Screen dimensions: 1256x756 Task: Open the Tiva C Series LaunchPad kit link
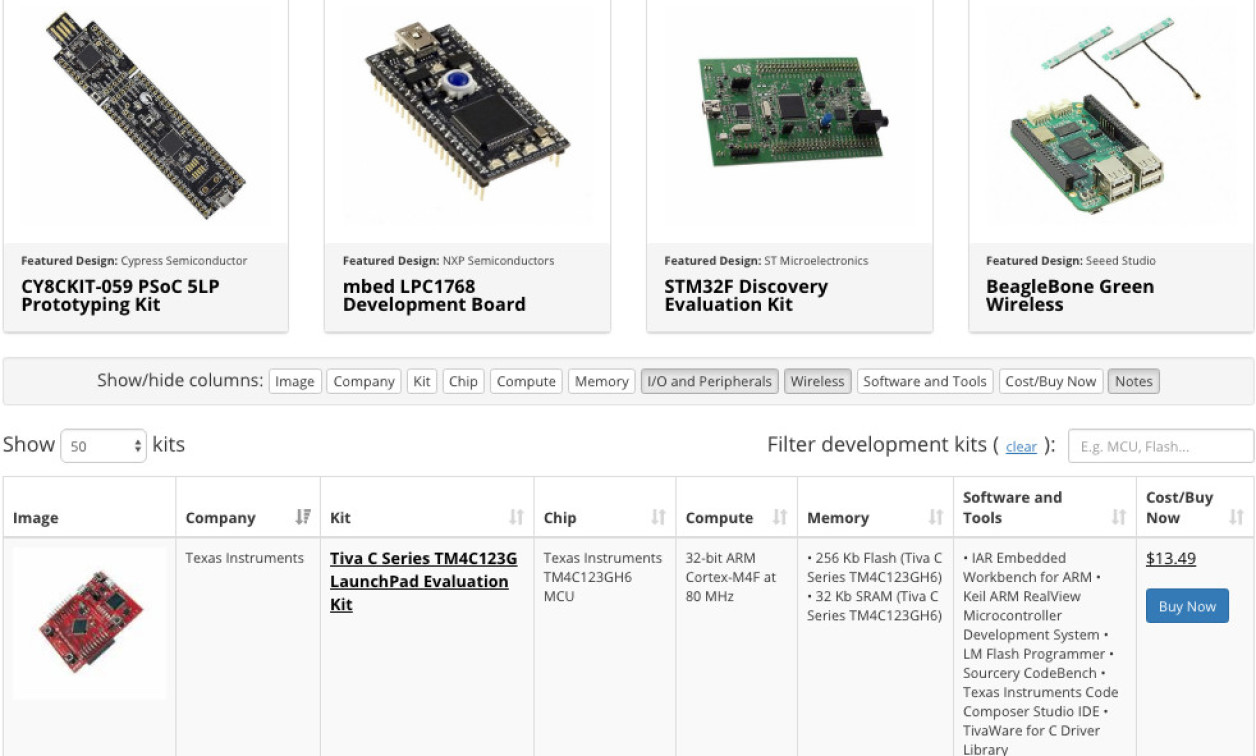416,581
